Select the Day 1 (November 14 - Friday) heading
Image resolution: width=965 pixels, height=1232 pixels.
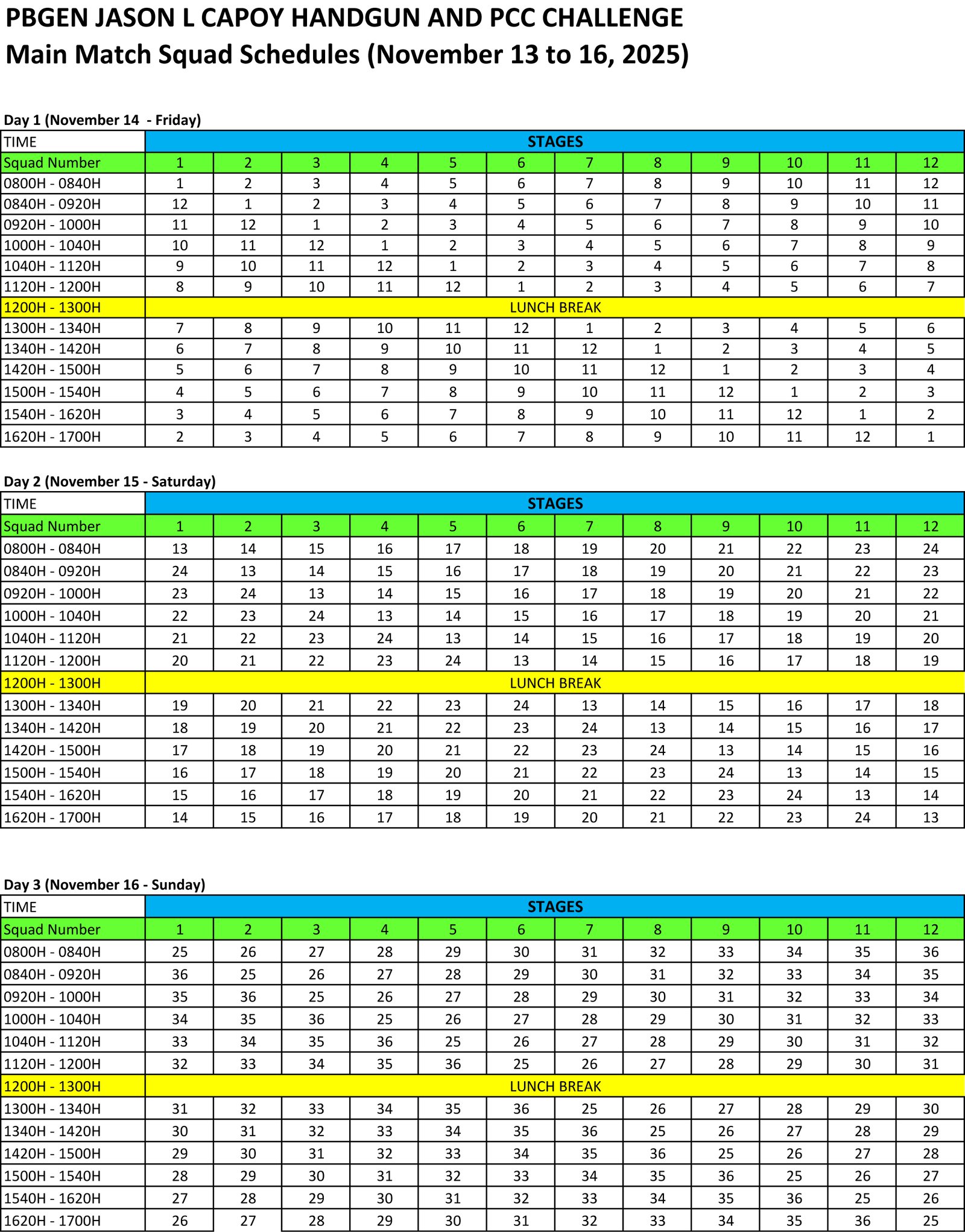coord(102,119)
